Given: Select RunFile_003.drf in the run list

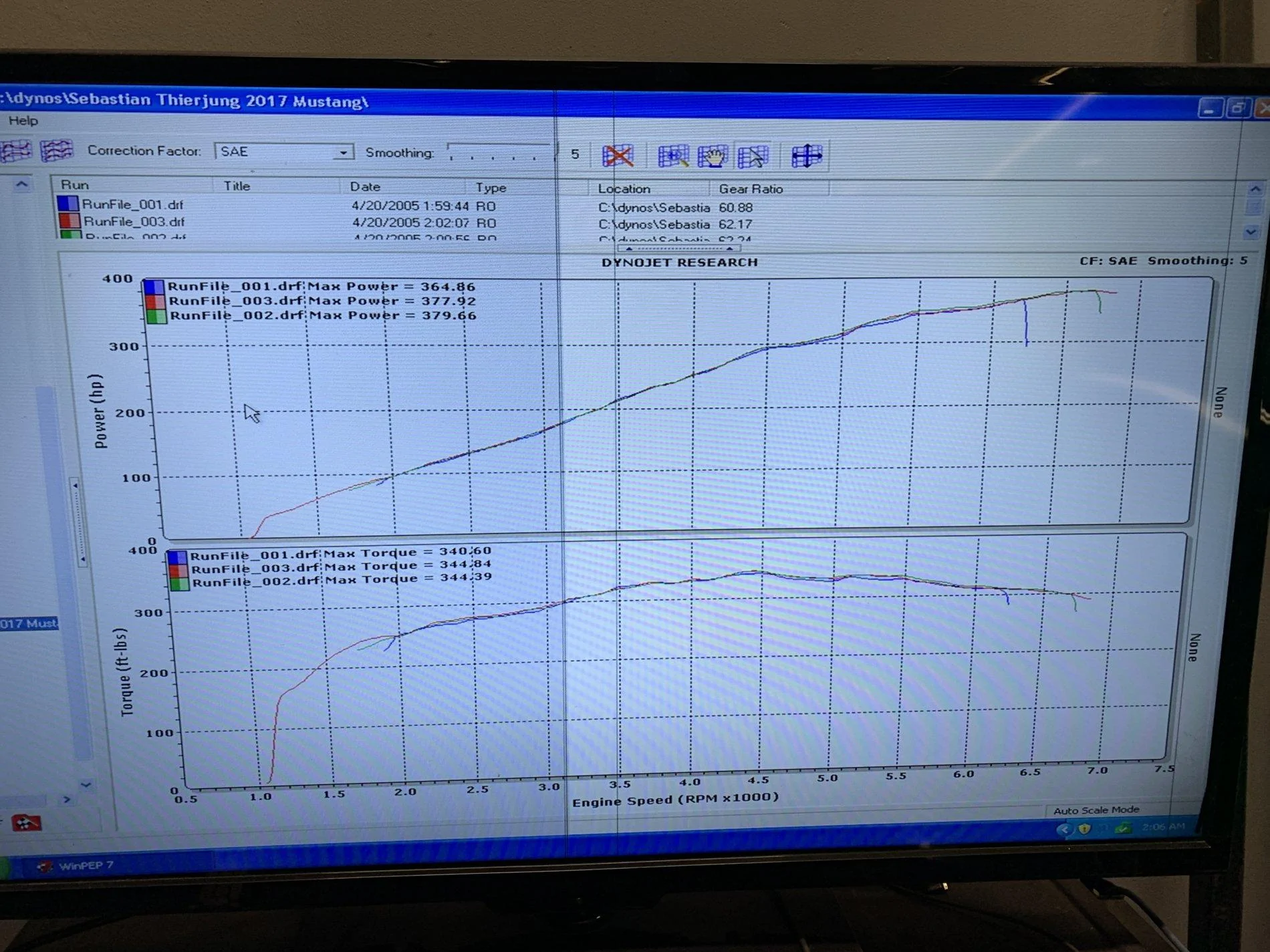Looking at the screenshot, I should click(x=134, y=221).
